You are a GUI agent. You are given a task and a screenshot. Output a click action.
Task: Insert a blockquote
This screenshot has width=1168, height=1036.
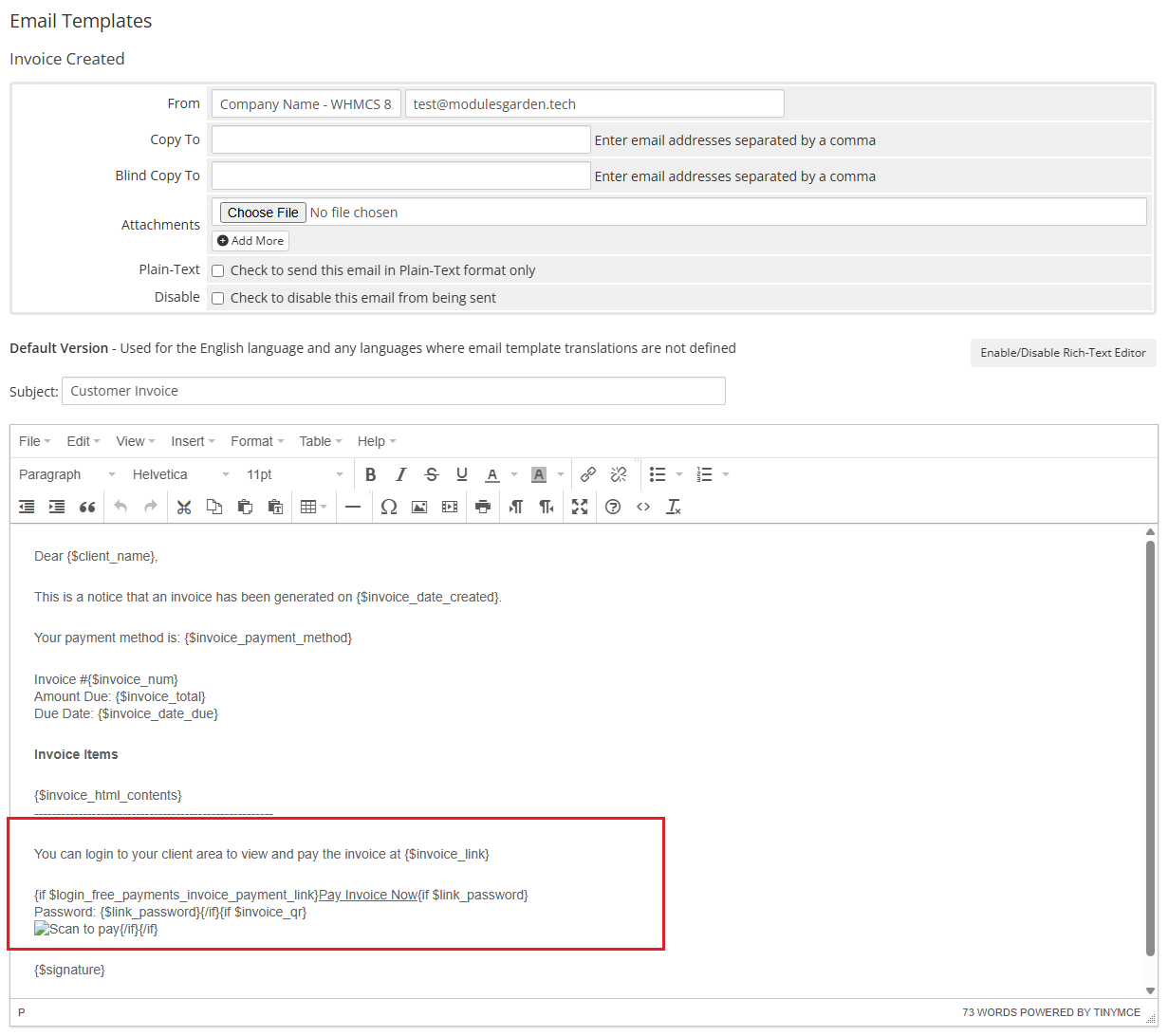87,507
